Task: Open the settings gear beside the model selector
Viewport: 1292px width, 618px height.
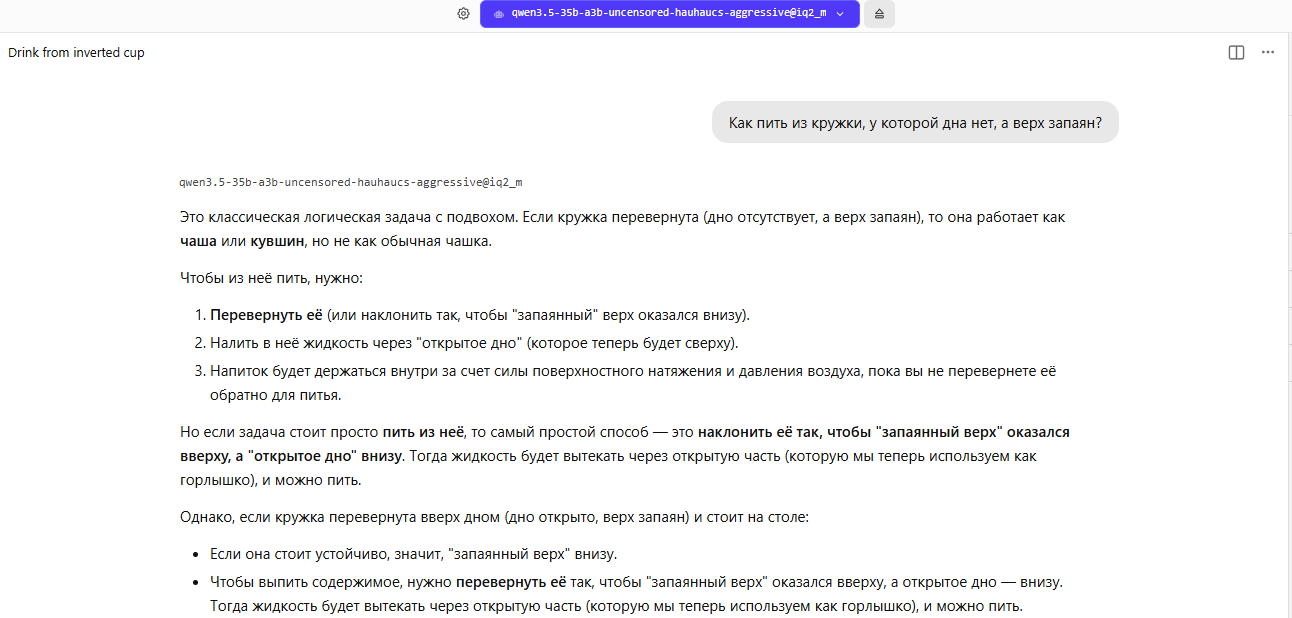Action: point(463,14)
